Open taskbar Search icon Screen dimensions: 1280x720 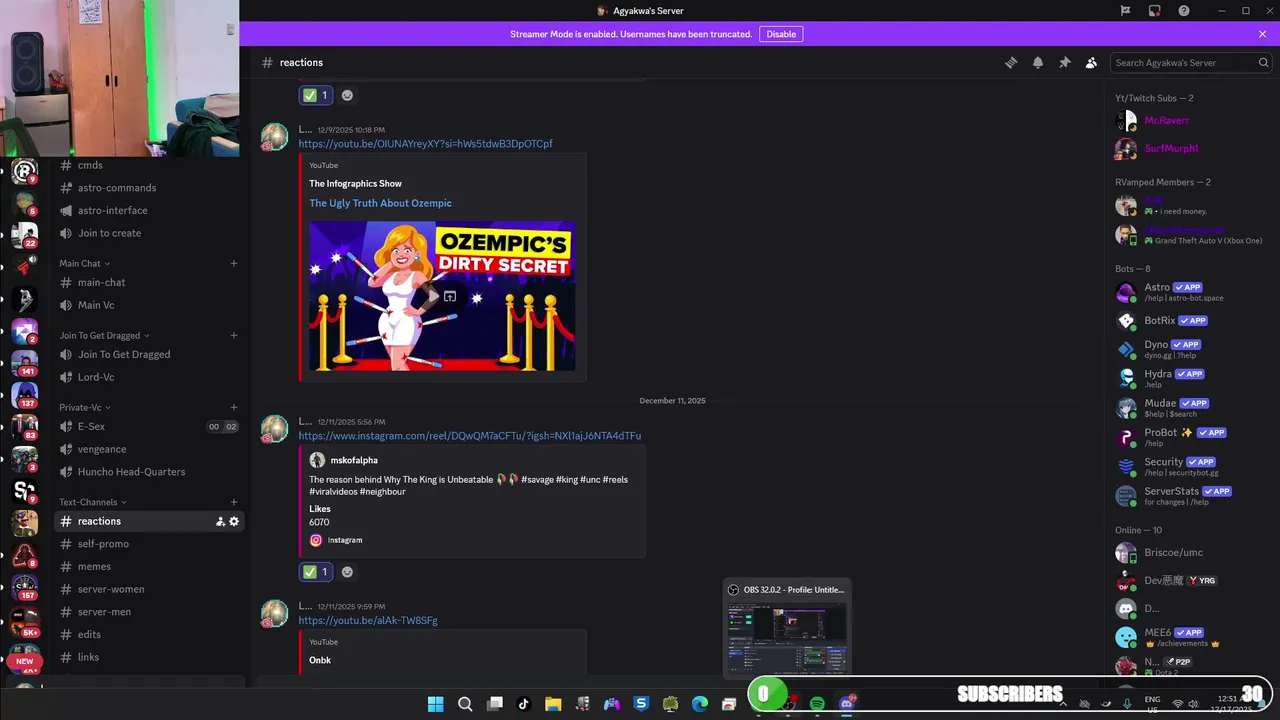click(465, 704)
